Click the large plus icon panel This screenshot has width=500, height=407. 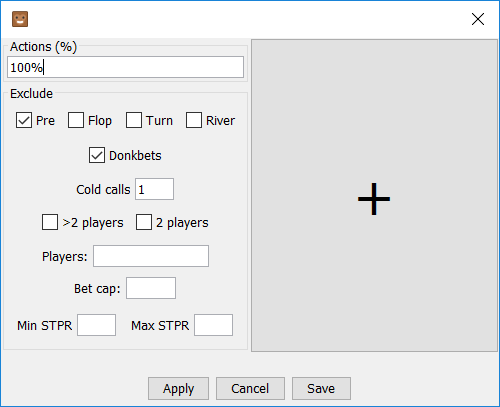point(374,196)
